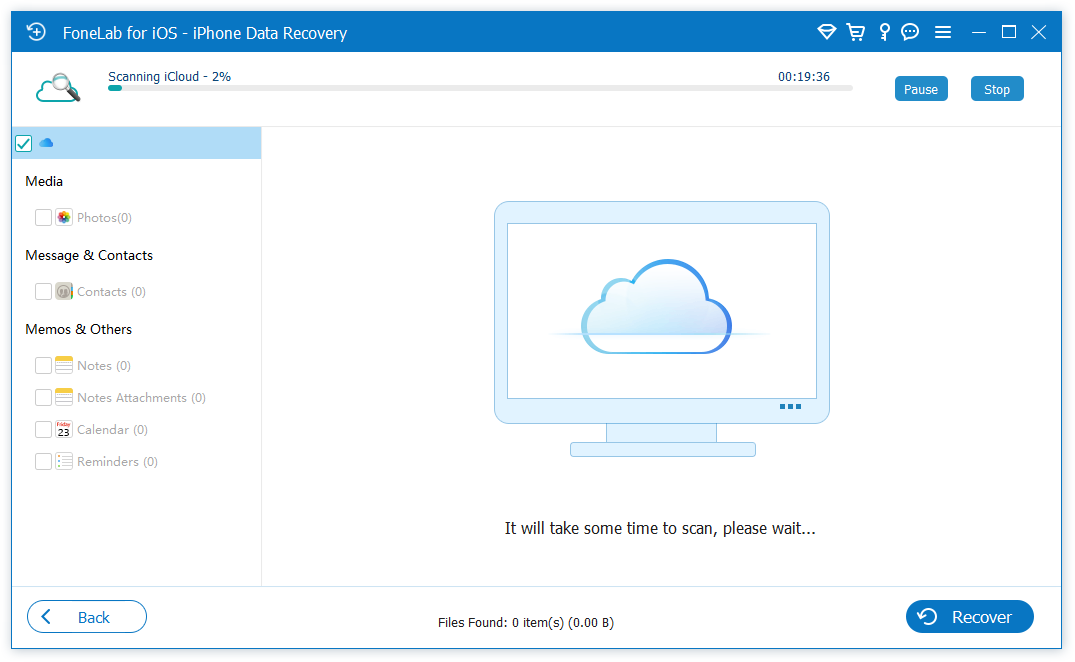Open the chat feedback icon
1075x662 pixels.
pos(910,32)
